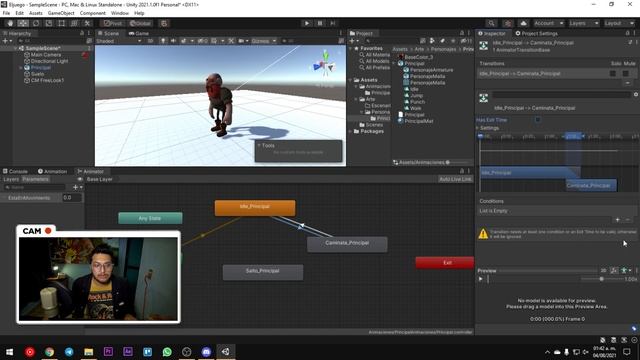Image resolution: width=640 pixels, height=360 pixels.
Task: Select the Rotate tool in the toolbar
Action: [x=36, y=23]
